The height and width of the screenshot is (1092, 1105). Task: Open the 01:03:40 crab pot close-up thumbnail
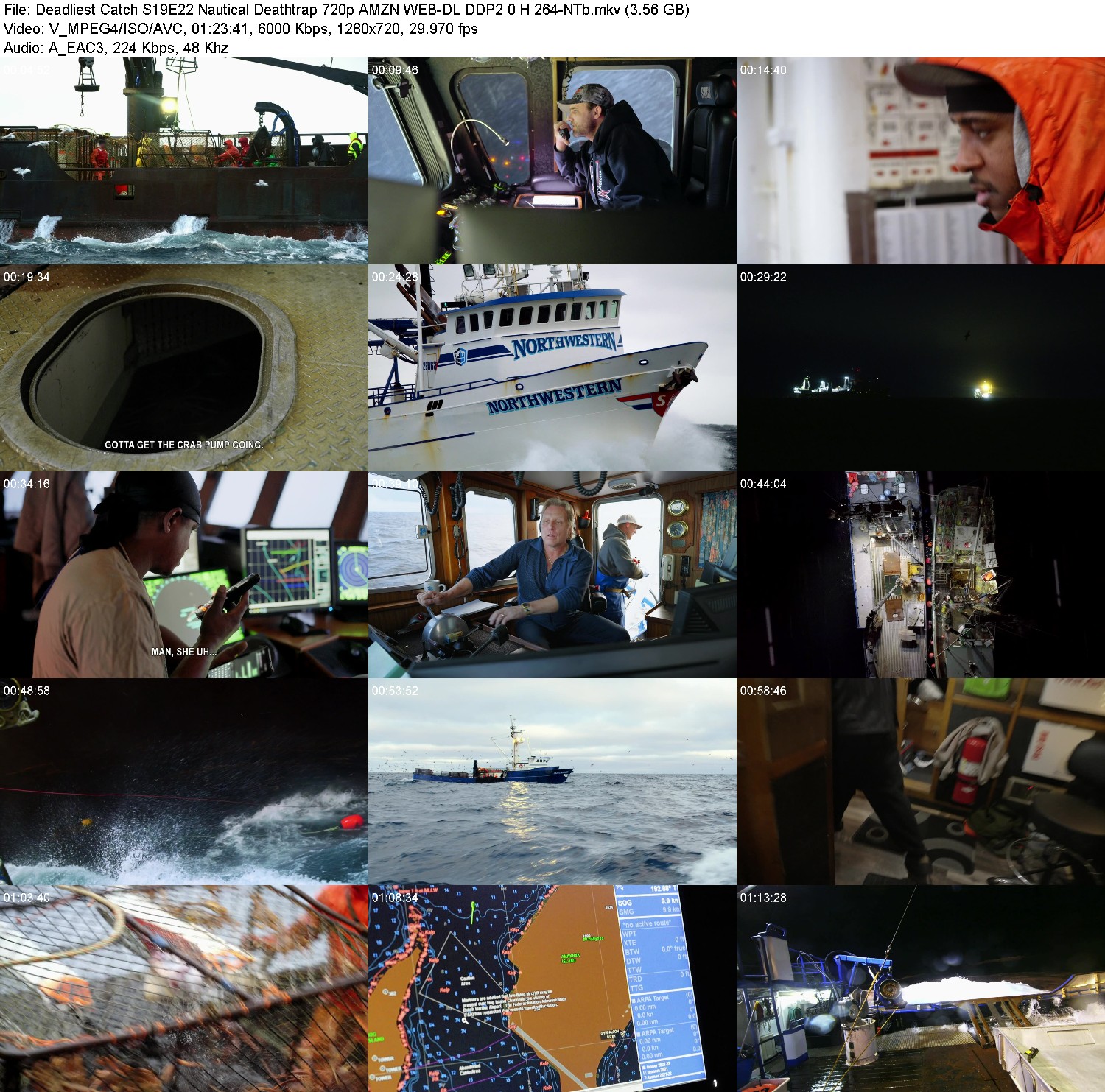click(x=184, y=988)
